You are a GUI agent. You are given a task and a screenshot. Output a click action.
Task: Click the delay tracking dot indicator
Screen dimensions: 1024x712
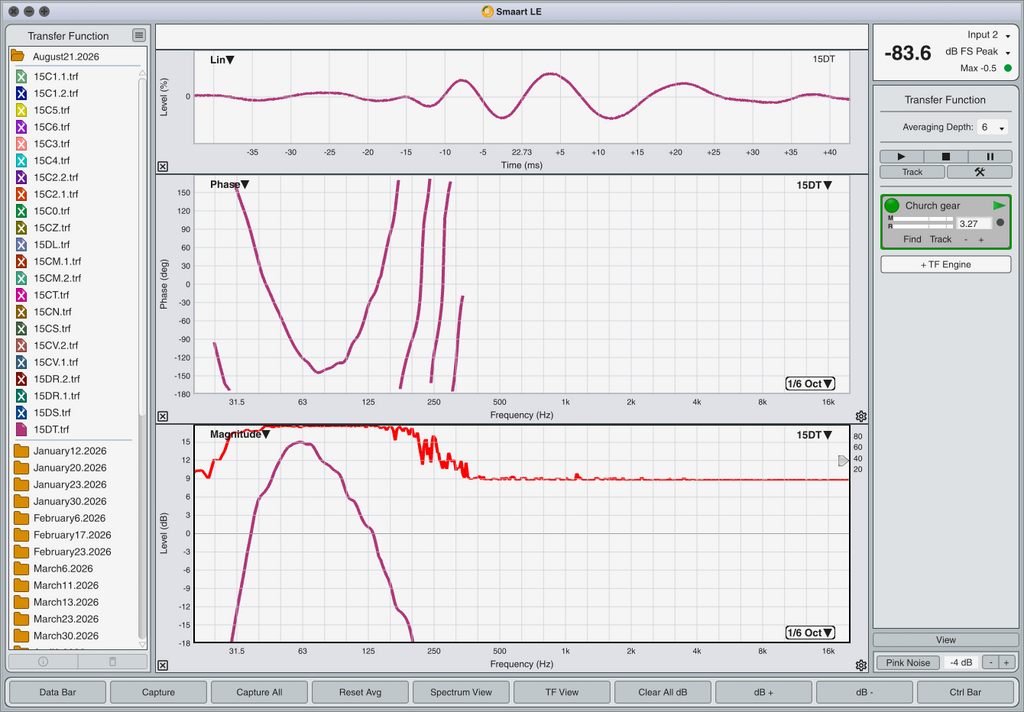tap(1000, 223)
